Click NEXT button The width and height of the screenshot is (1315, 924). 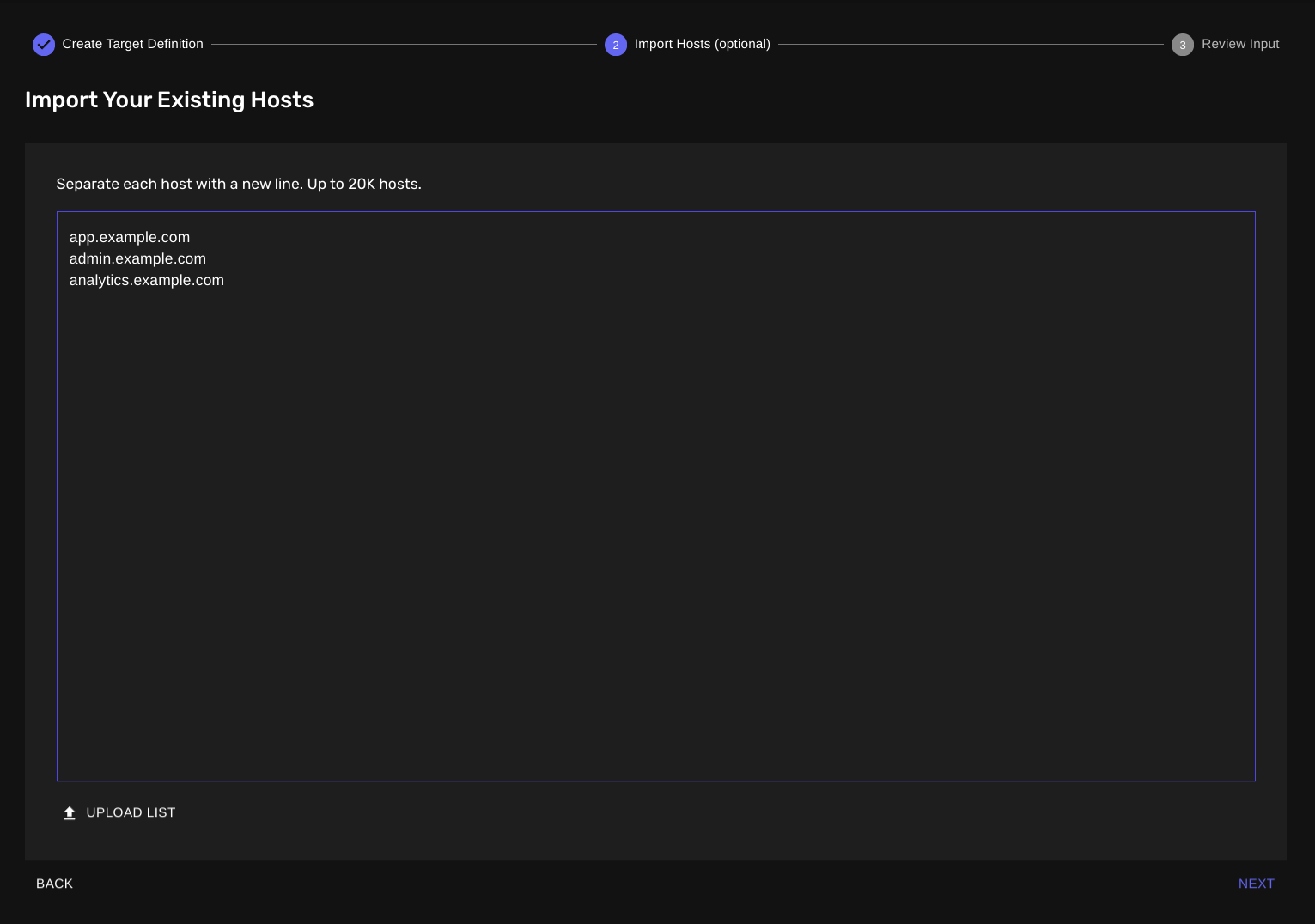(x=1256, y=884)
